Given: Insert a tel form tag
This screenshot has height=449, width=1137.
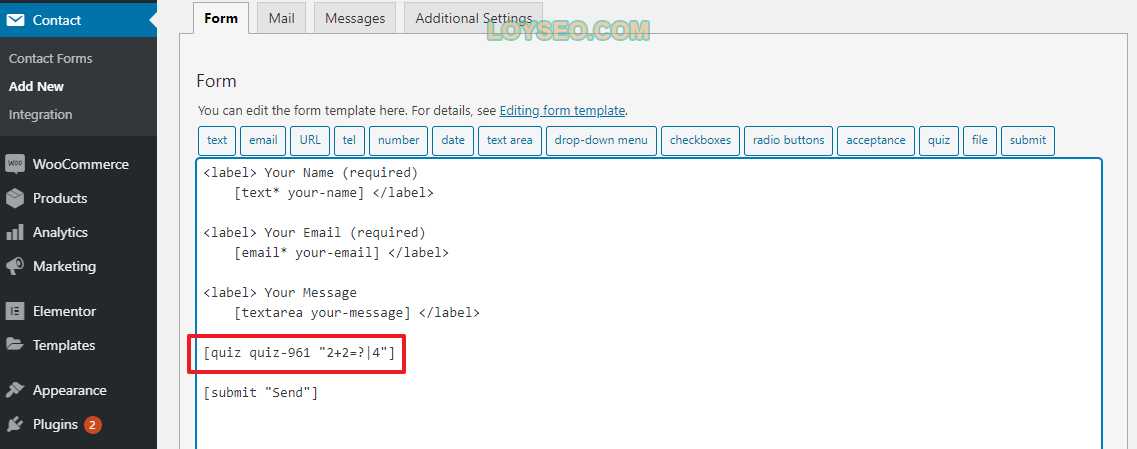Looking at the screenshot, I should click(x=350, y=141).
